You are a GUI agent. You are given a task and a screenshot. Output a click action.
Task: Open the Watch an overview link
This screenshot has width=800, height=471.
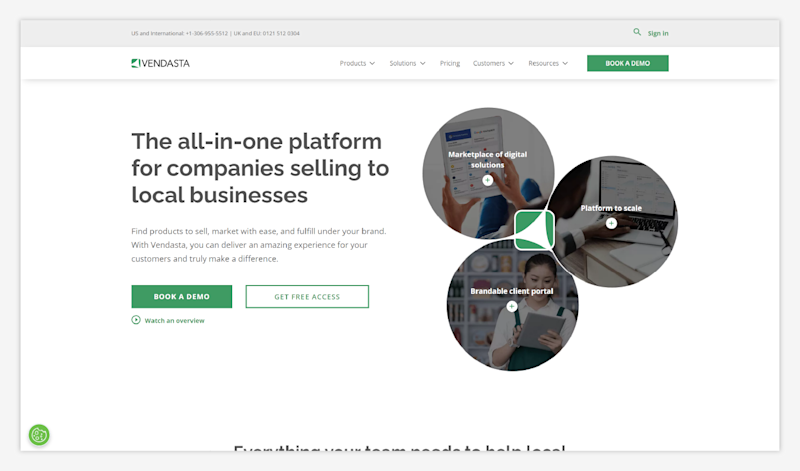[174, 320]
